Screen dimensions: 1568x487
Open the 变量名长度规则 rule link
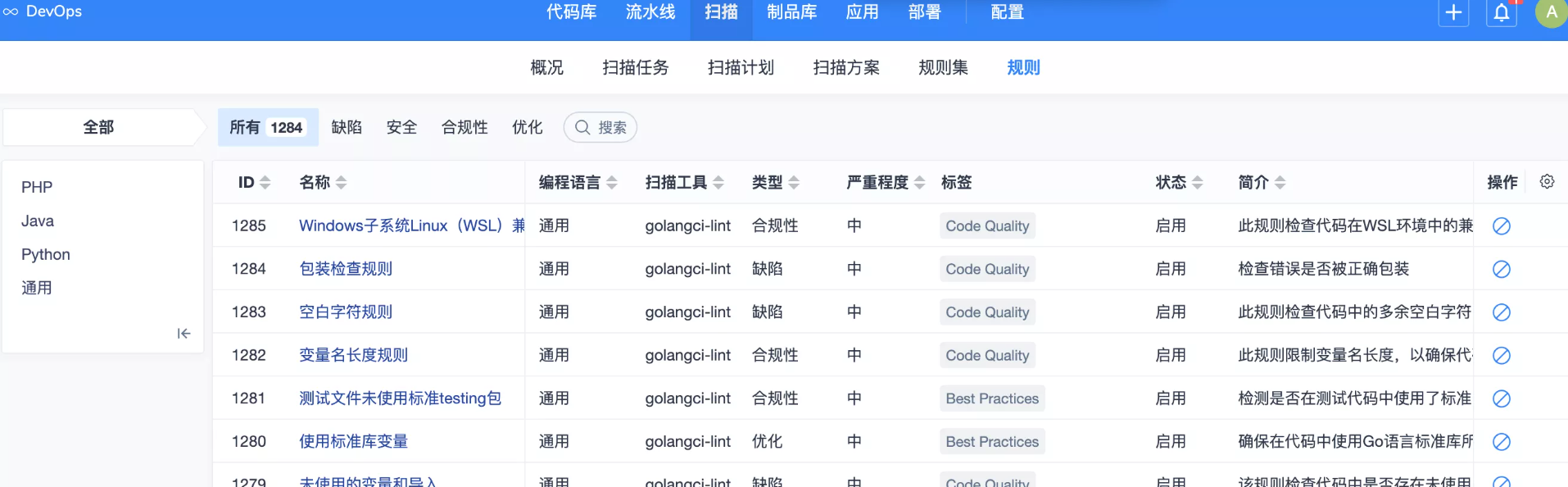click(x=353, y=355)
